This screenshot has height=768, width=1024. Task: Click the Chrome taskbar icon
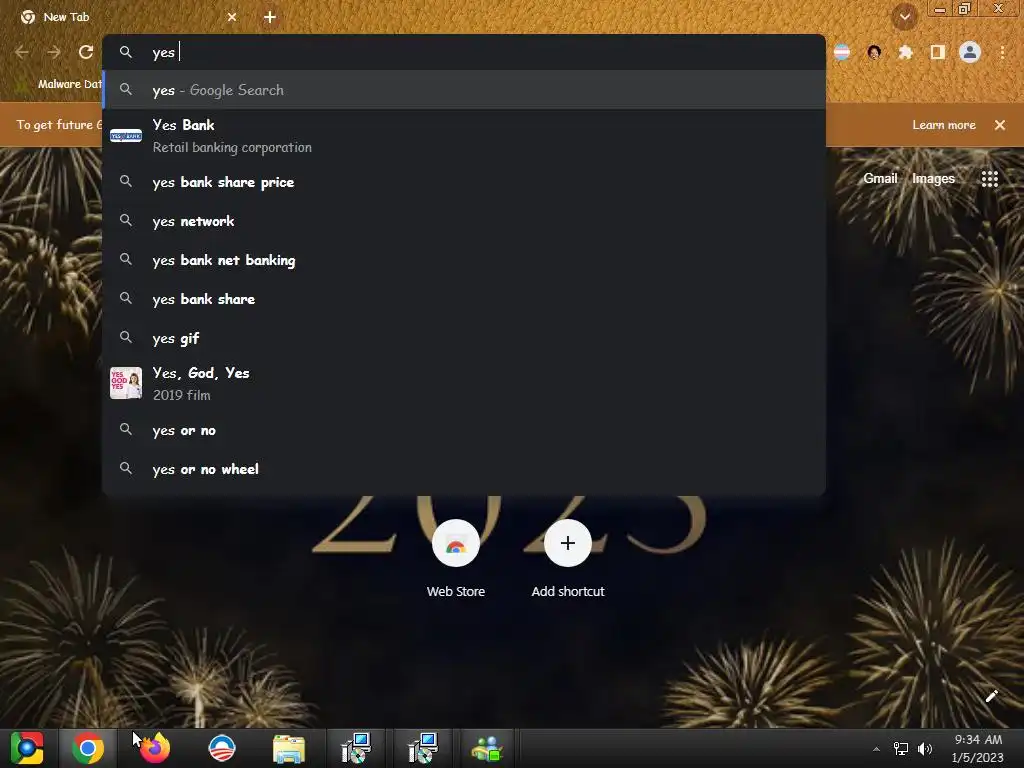[88, 748]
